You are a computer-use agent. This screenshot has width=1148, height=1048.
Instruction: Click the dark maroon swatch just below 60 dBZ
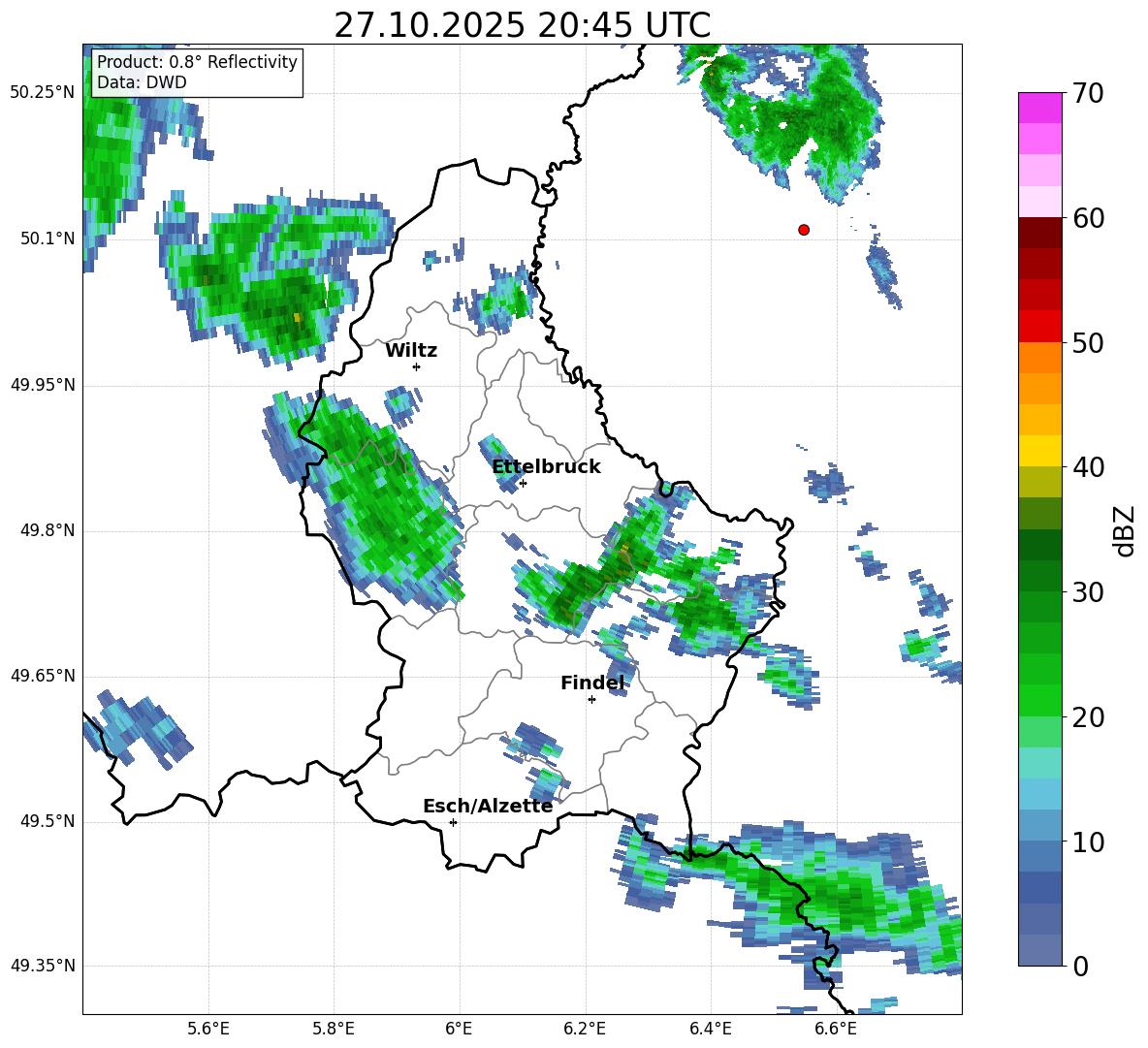click(1039, 234)
